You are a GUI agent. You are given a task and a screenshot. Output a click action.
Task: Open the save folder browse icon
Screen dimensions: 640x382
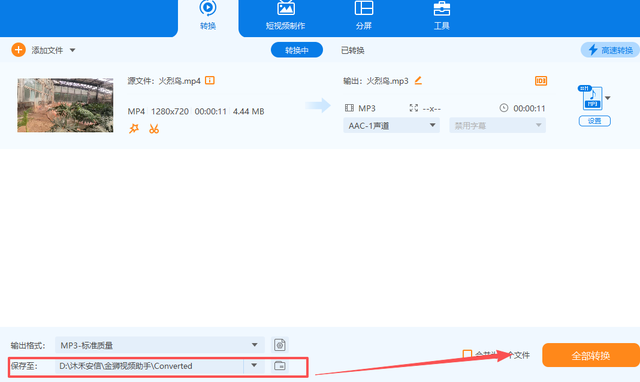[280, 366]
